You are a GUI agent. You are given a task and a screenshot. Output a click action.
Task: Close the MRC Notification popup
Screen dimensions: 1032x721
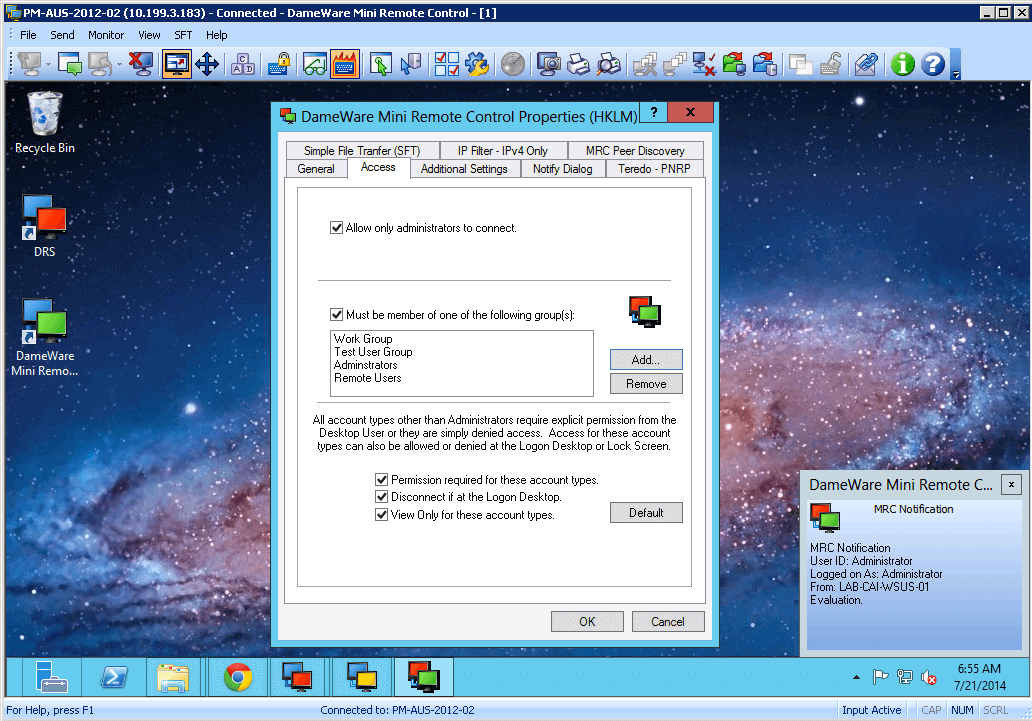1011,484
